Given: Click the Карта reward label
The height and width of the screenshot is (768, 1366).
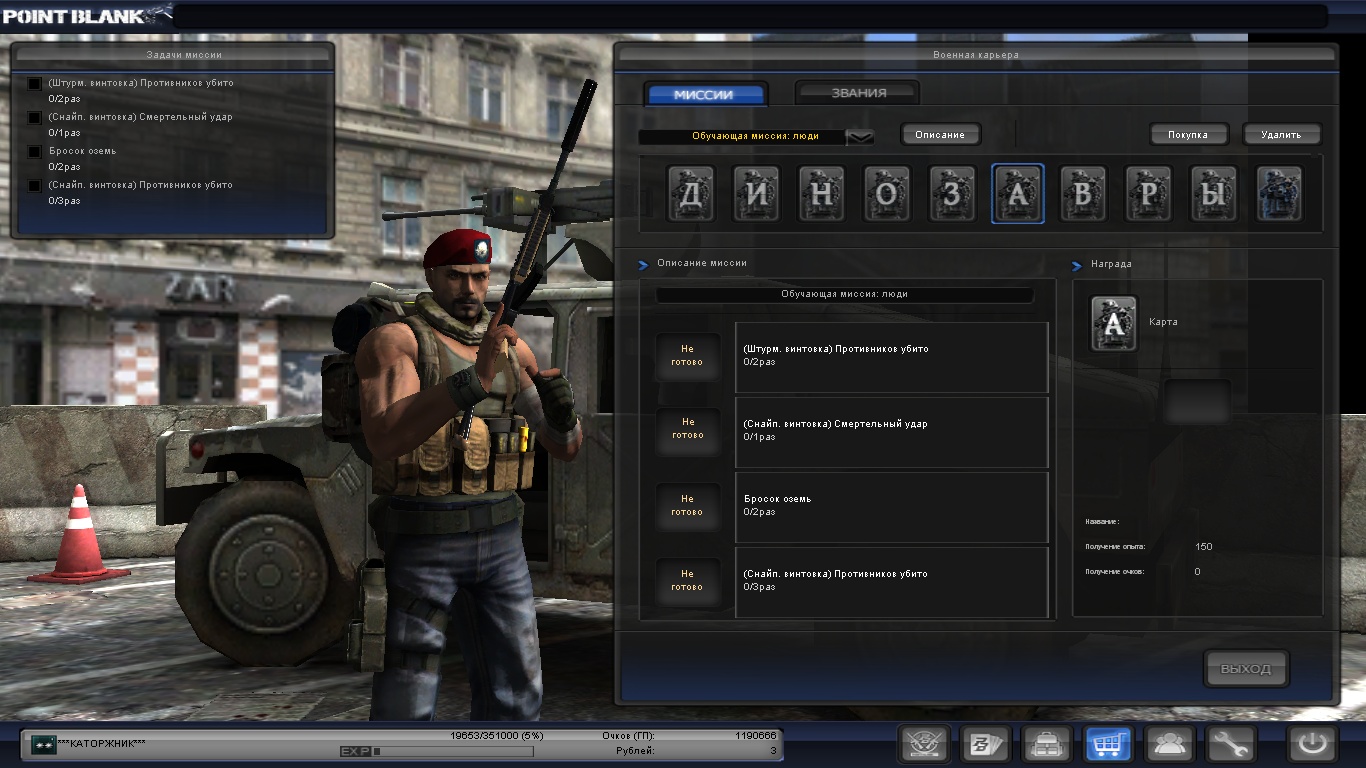Looking at the screenshot, I should click(1163, 322).
